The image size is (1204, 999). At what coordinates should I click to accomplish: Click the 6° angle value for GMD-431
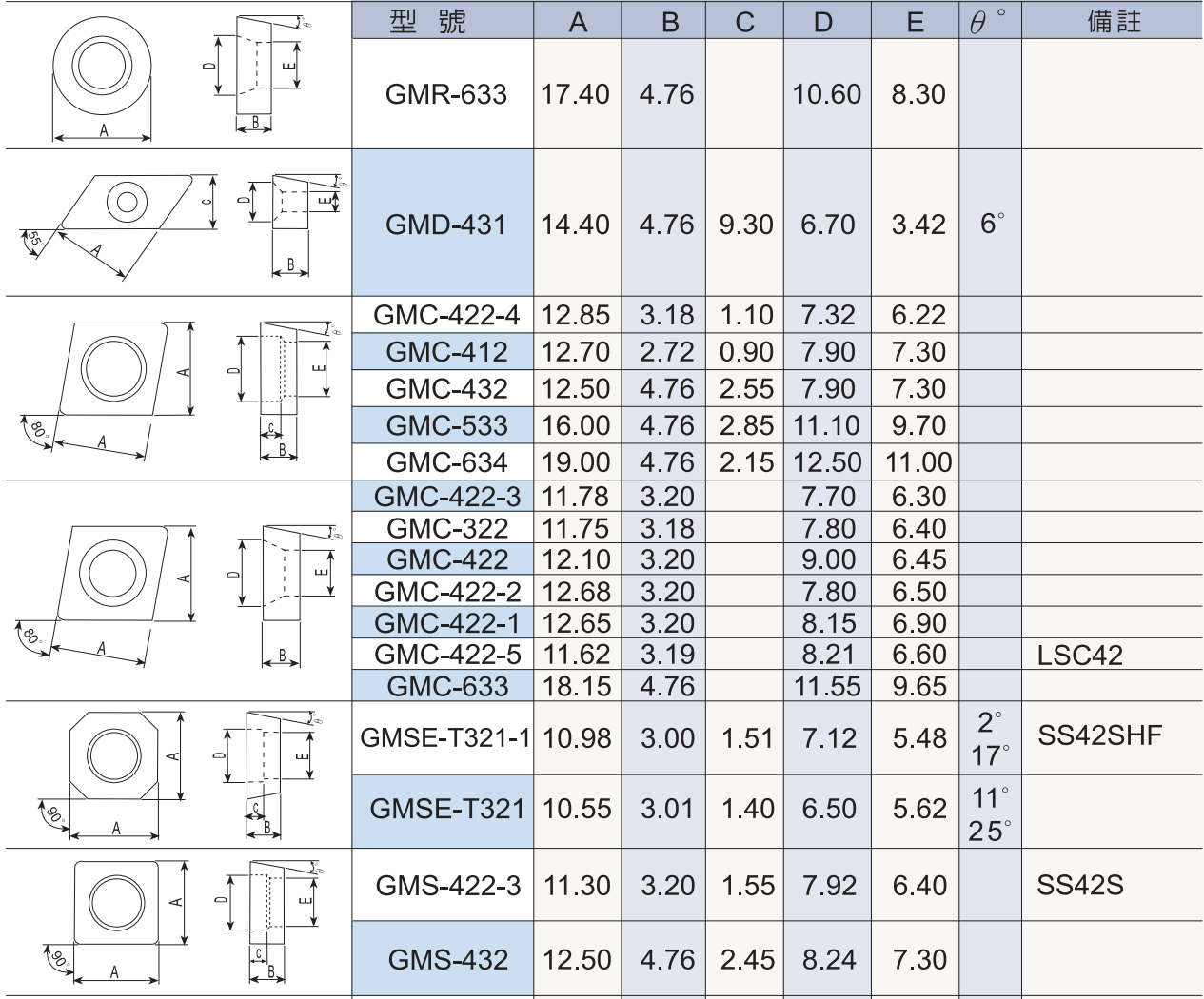992,224
